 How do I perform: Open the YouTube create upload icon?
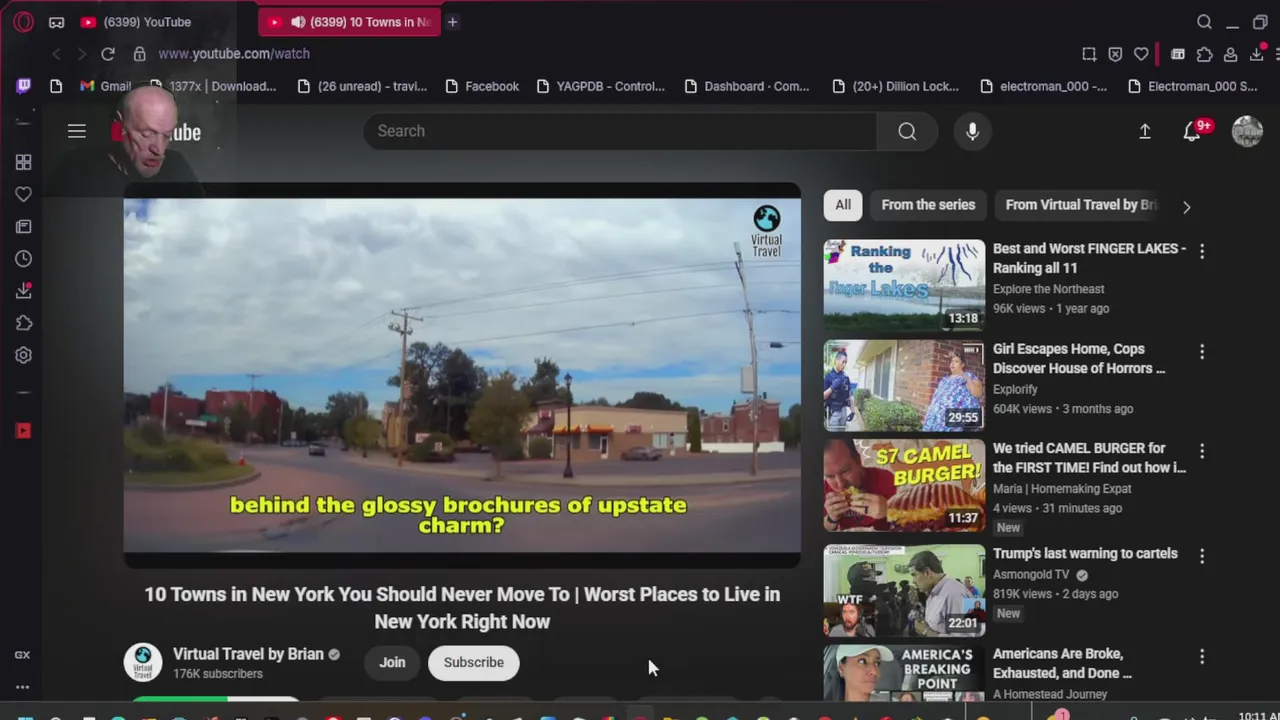[1145, 131]
